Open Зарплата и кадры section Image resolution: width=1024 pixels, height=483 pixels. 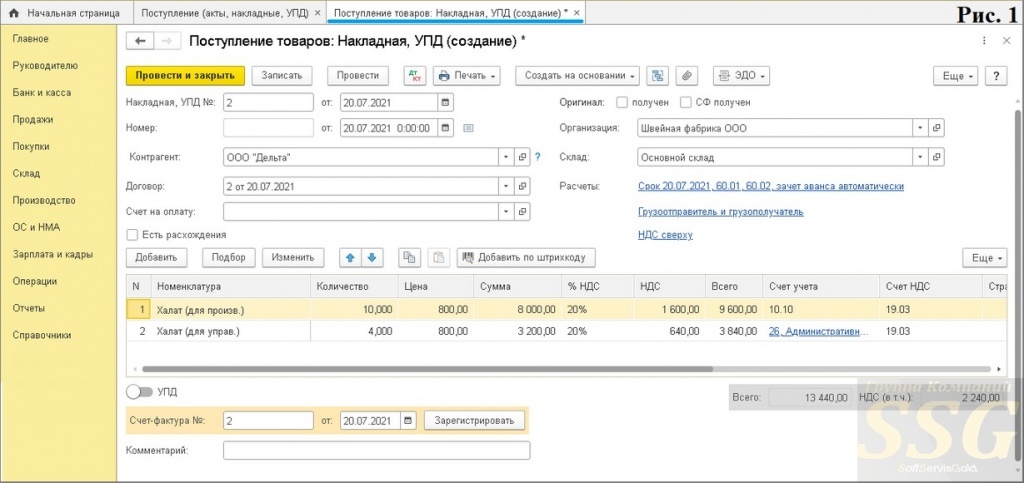52,255
